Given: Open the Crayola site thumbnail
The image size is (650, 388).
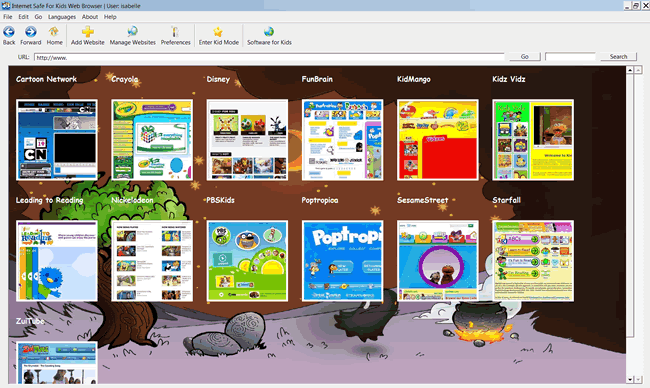Looking at the screenshot, I should (x=152, y=140).
